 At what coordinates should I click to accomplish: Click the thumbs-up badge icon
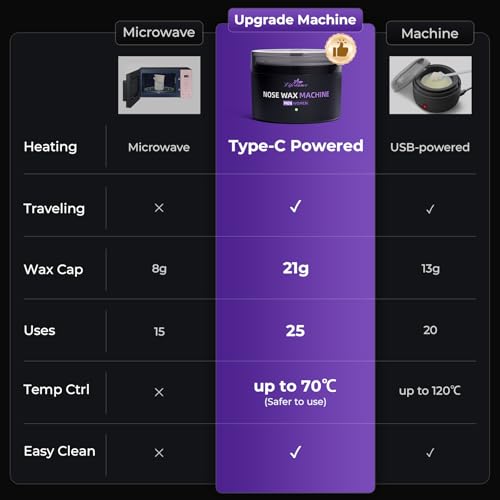coord(341,49)
